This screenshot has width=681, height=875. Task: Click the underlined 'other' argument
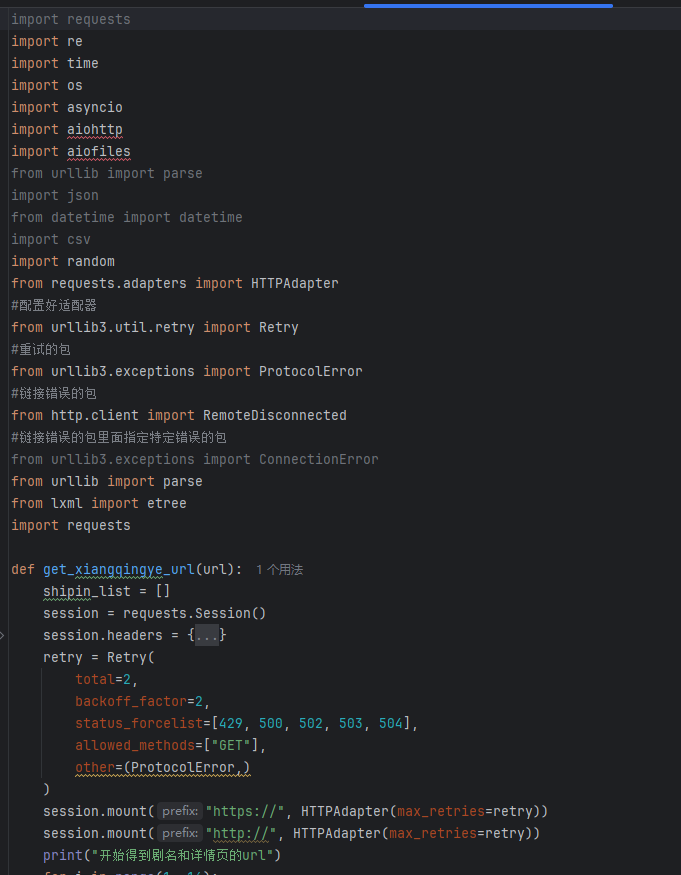tap(95, 767)
